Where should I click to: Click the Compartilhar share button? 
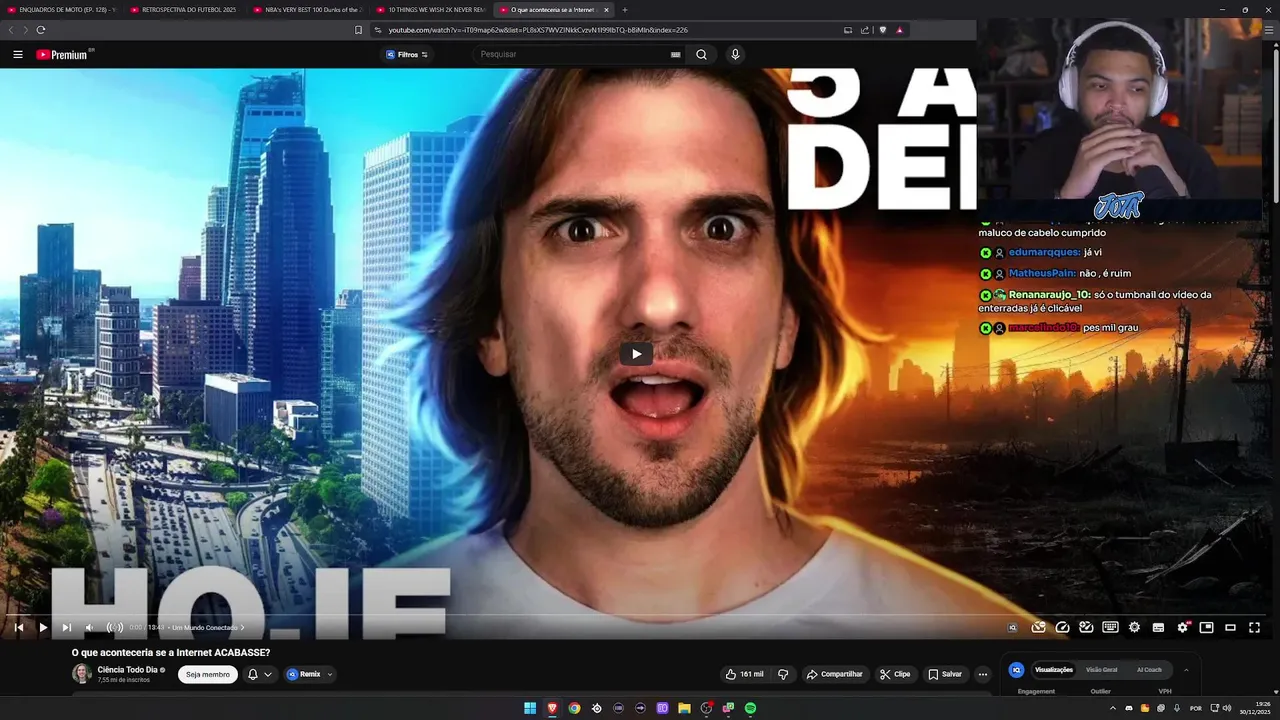pyautogui.click(x=834, y=674)
